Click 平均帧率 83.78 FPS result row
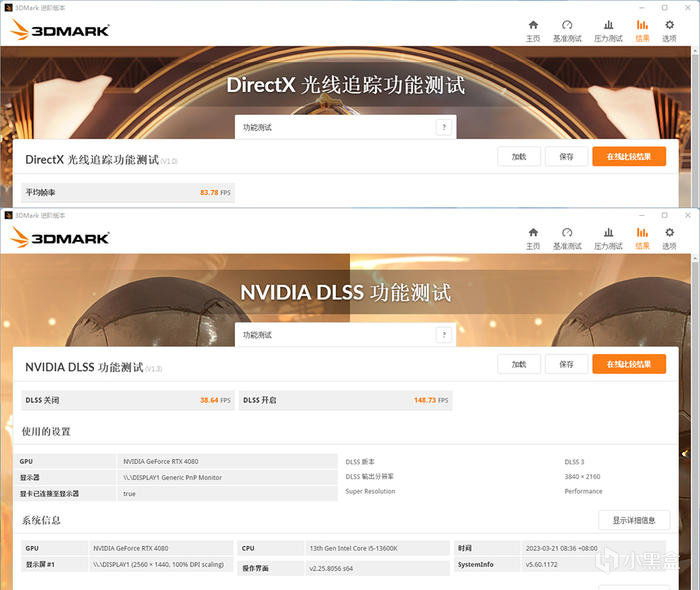 point(128,192)
